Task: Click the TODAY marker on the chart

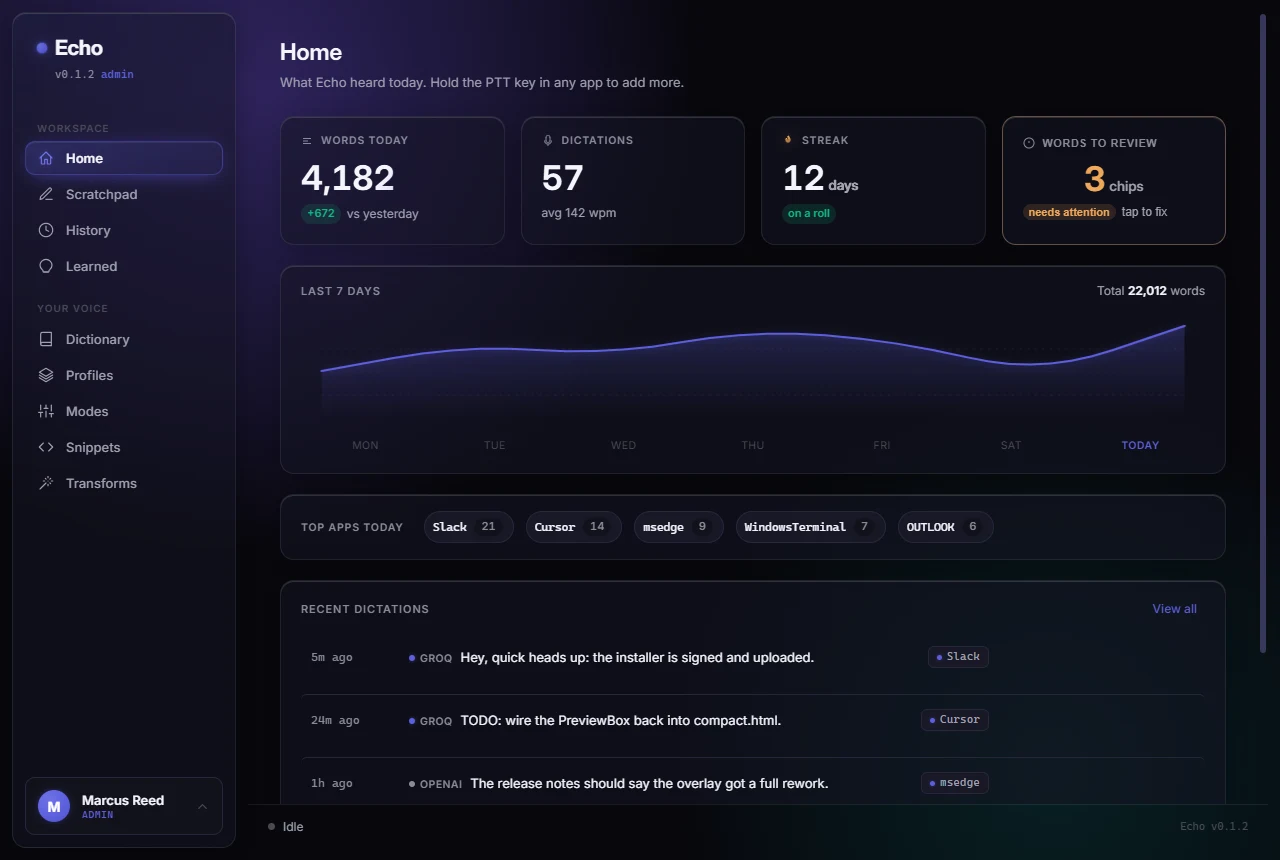Action: pos(1140,445)
